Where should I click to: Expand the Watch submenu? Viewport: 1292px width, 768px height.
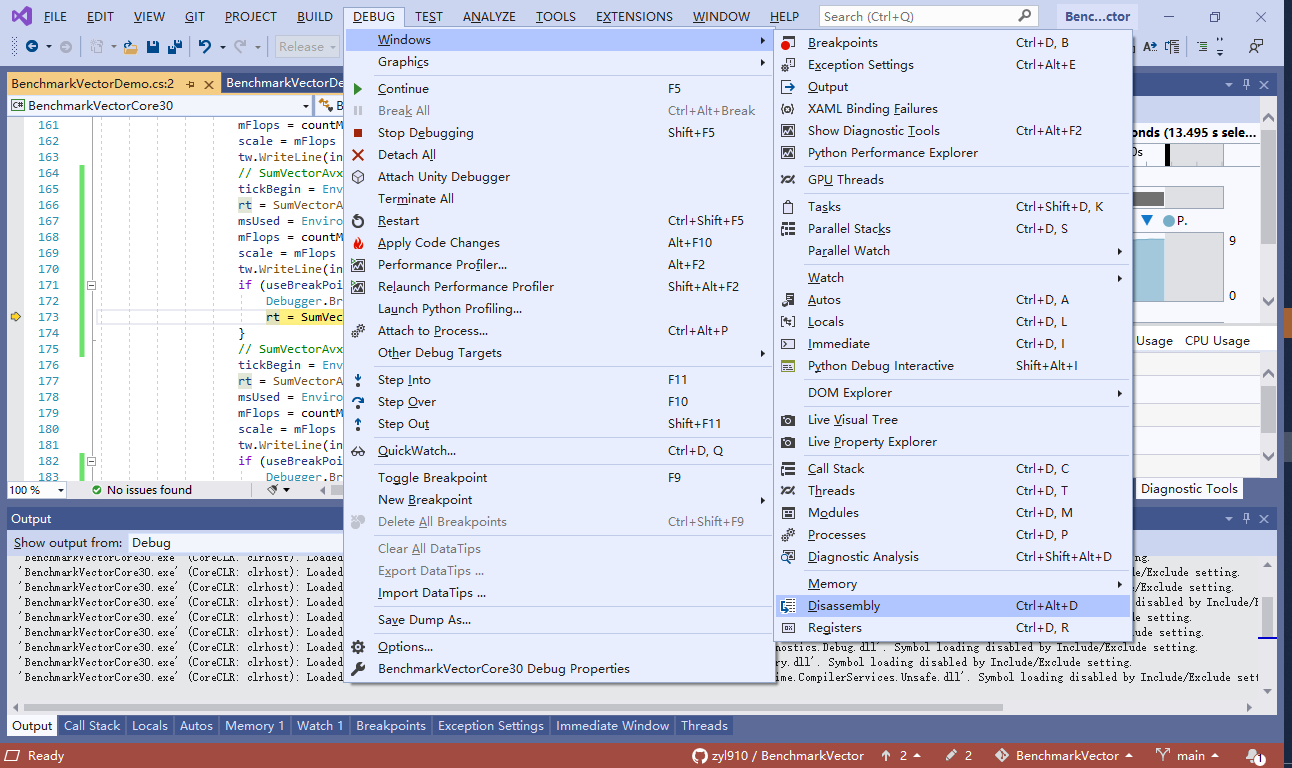click(953, 278)
